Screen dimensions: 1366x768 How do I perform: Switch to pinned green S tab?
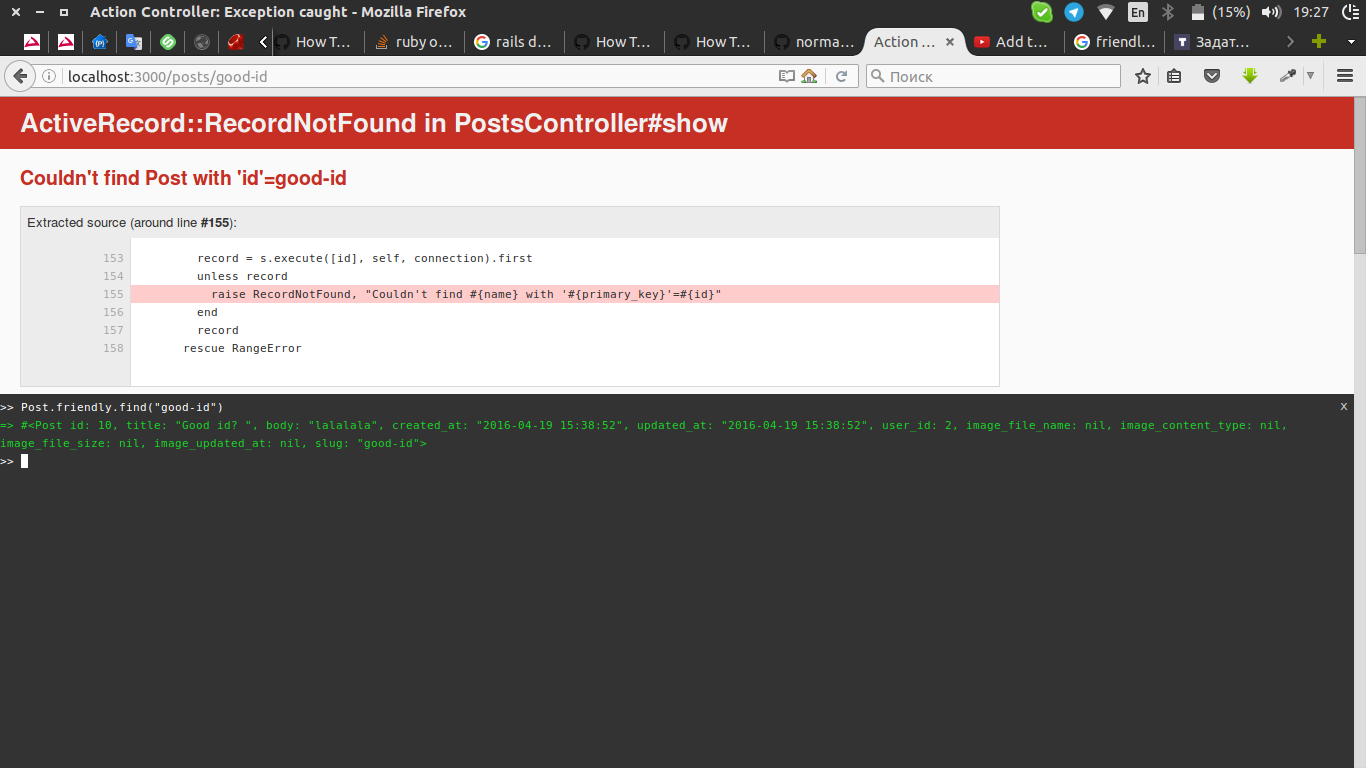168,42
